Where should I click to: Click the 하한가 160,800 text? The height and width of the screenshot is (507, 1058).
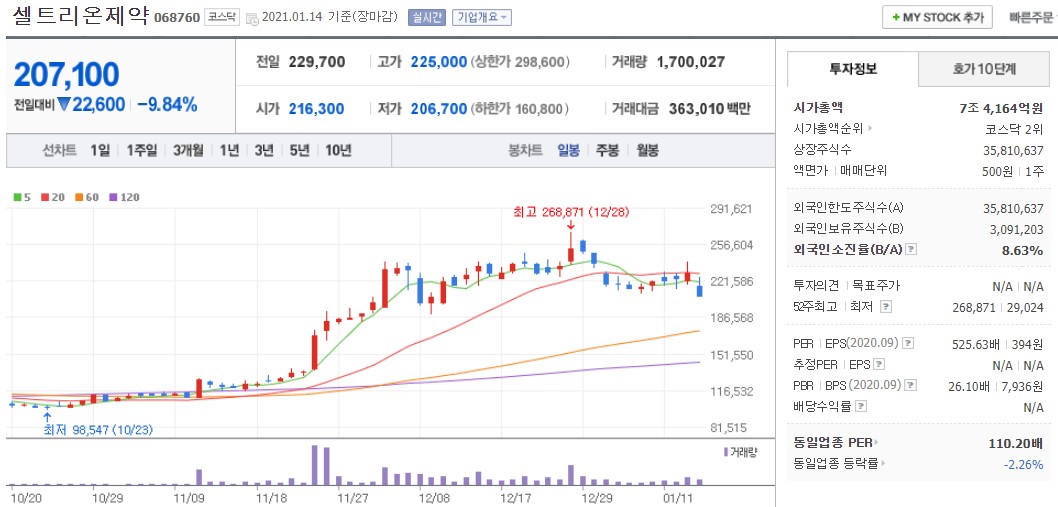pyautogui.click(x=520, y=109)
